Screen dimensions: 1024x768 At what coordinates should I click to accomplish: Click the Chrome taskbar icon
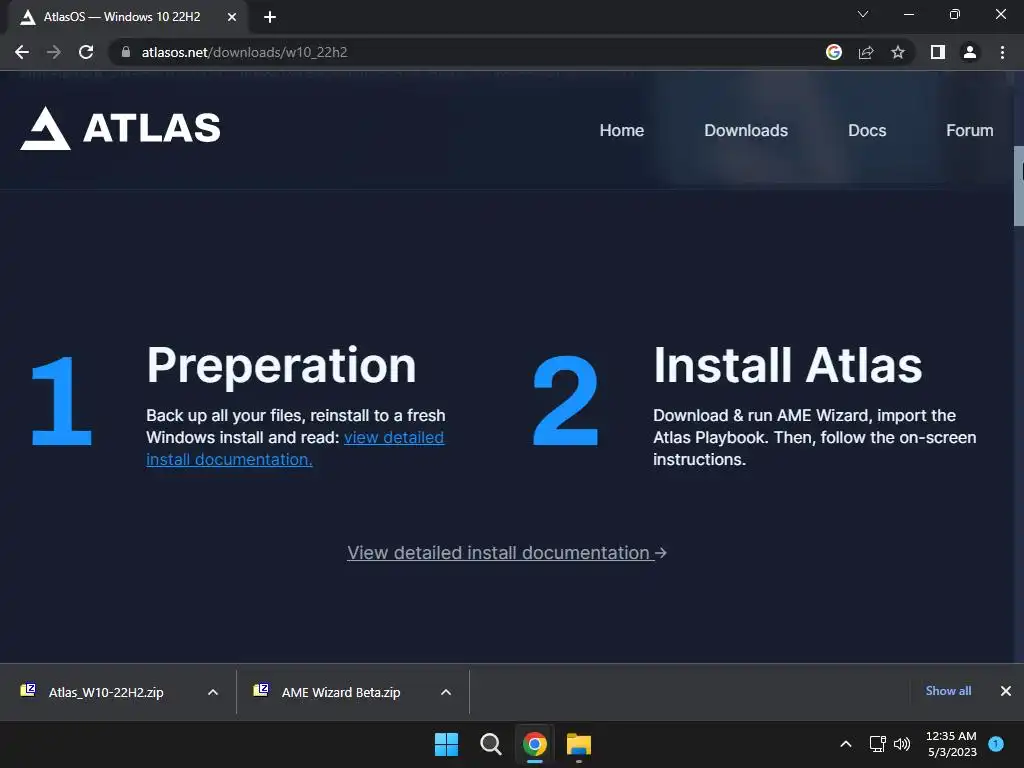point(535,744)
